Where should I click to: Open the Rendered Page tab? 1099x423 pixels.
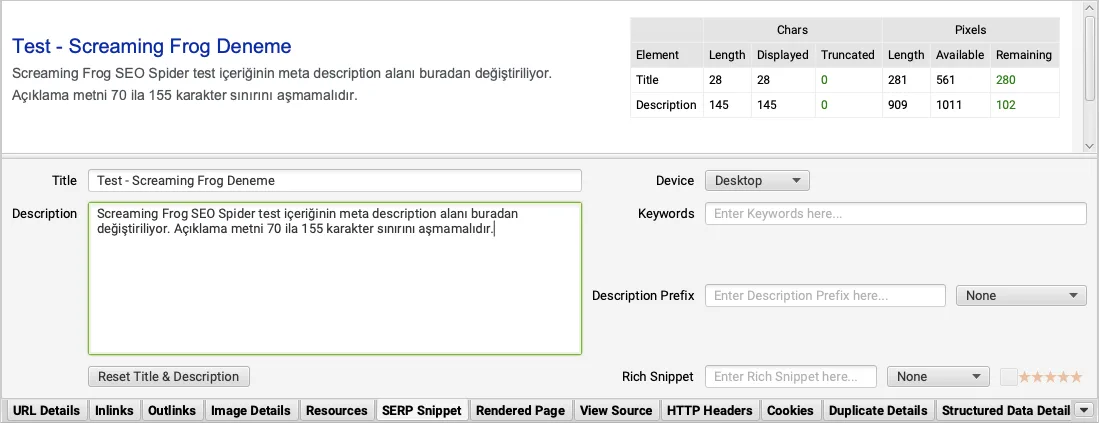[520, 410]
